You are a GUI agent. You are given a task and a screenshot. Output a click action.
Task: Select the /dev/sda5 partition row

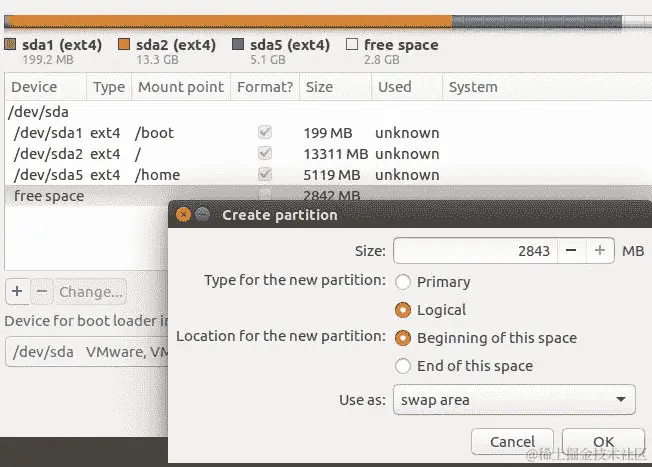[328, 175]
